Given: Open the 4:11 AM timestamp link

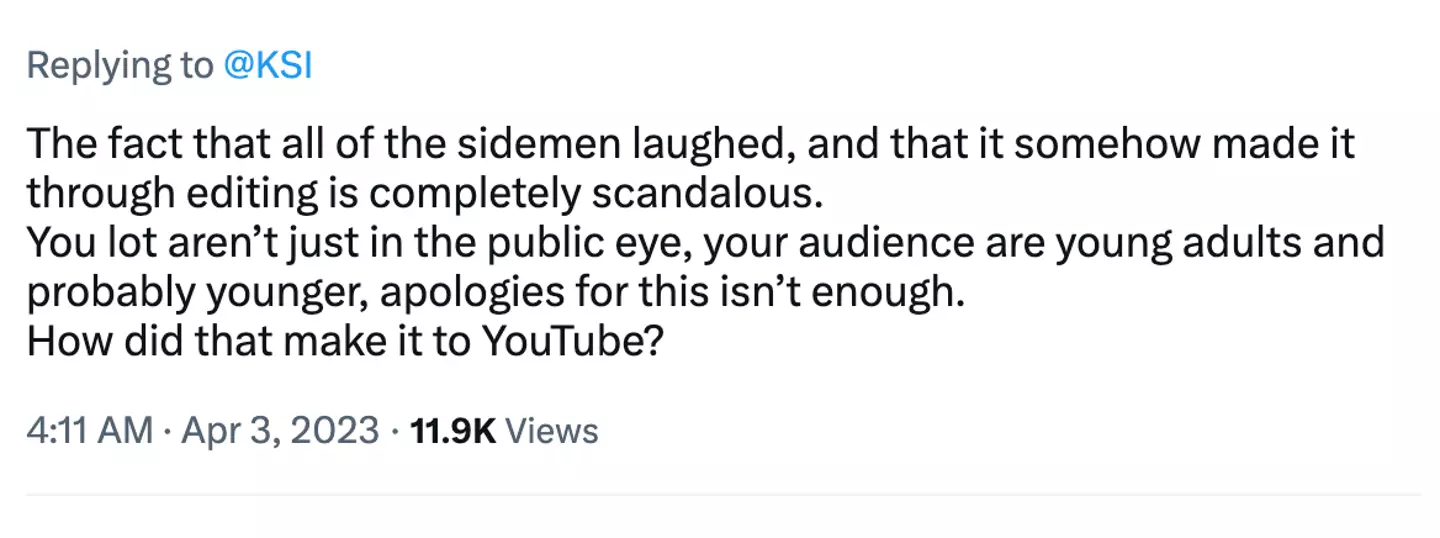Looking at the screenshot, I should (89, 431).
